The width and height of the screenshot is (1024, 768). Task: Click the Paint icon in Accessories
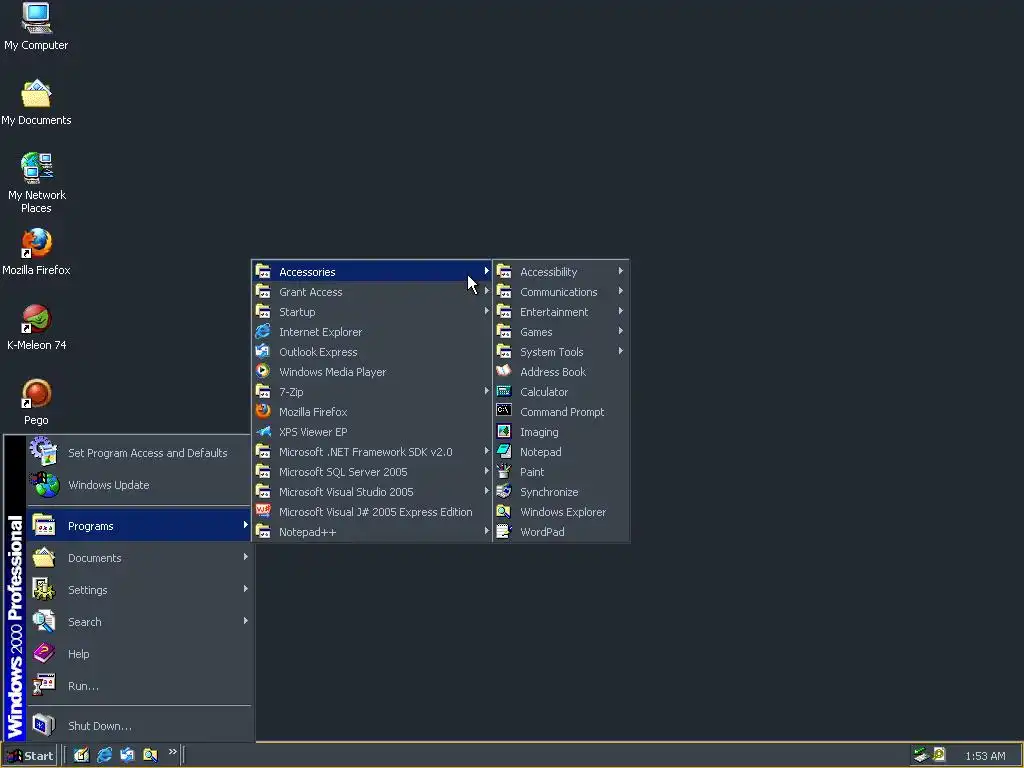504,471
